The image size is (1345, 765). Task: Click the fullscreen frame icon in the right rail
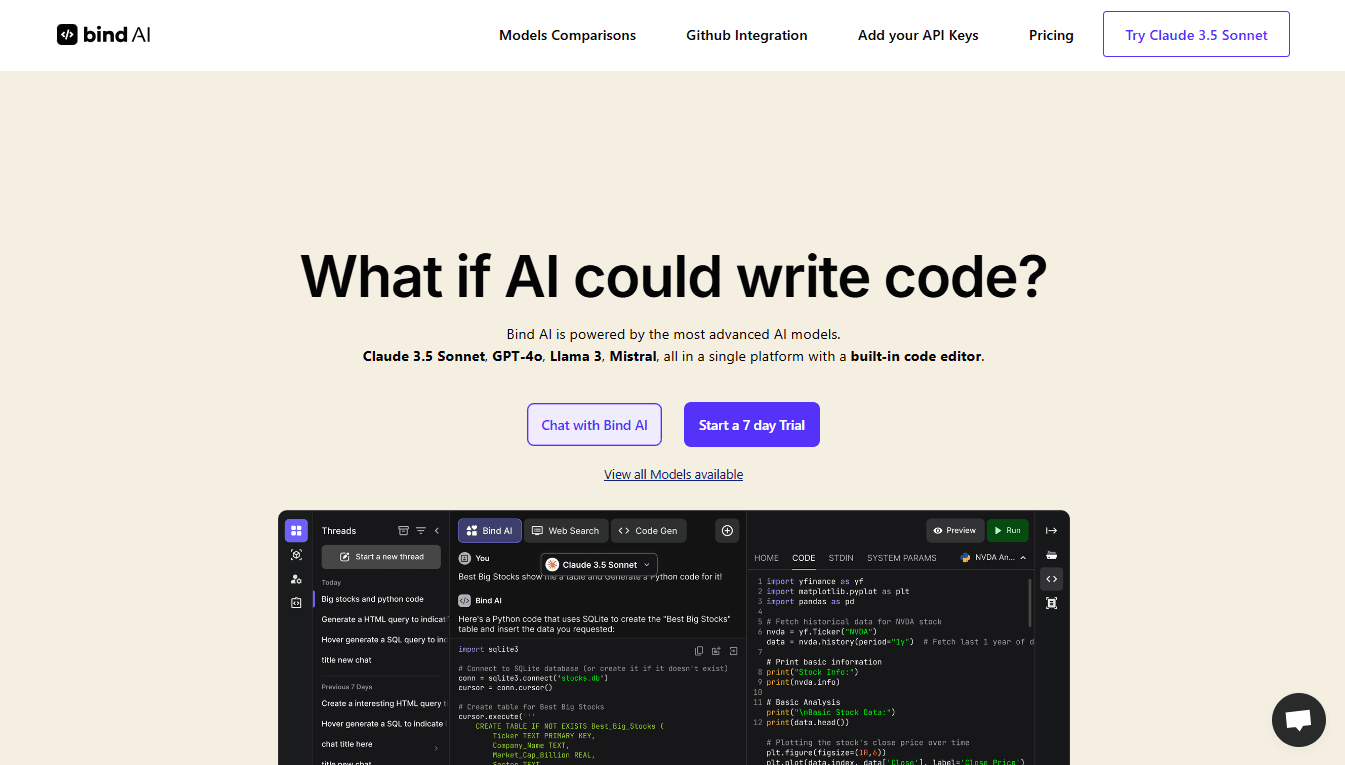1051,603
